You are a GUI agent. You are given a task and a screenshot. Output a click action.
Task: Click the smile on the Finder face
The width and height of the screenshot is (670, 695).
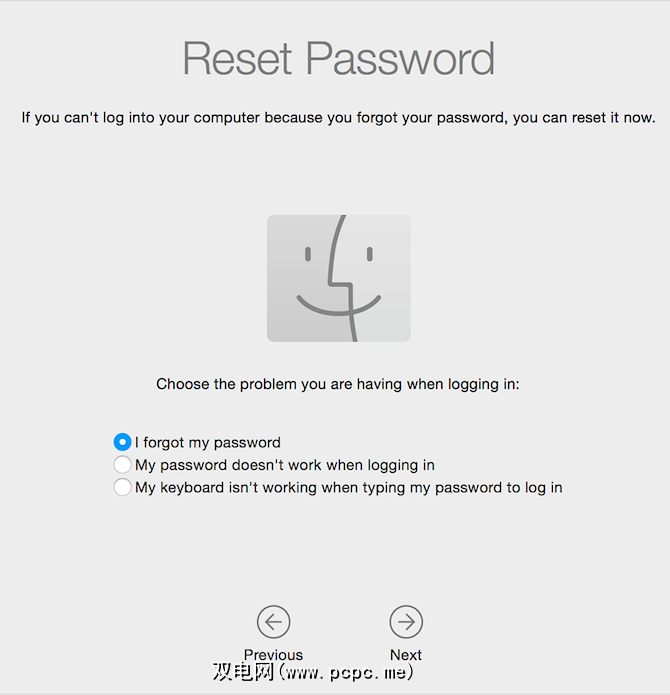tap(338, 307)
